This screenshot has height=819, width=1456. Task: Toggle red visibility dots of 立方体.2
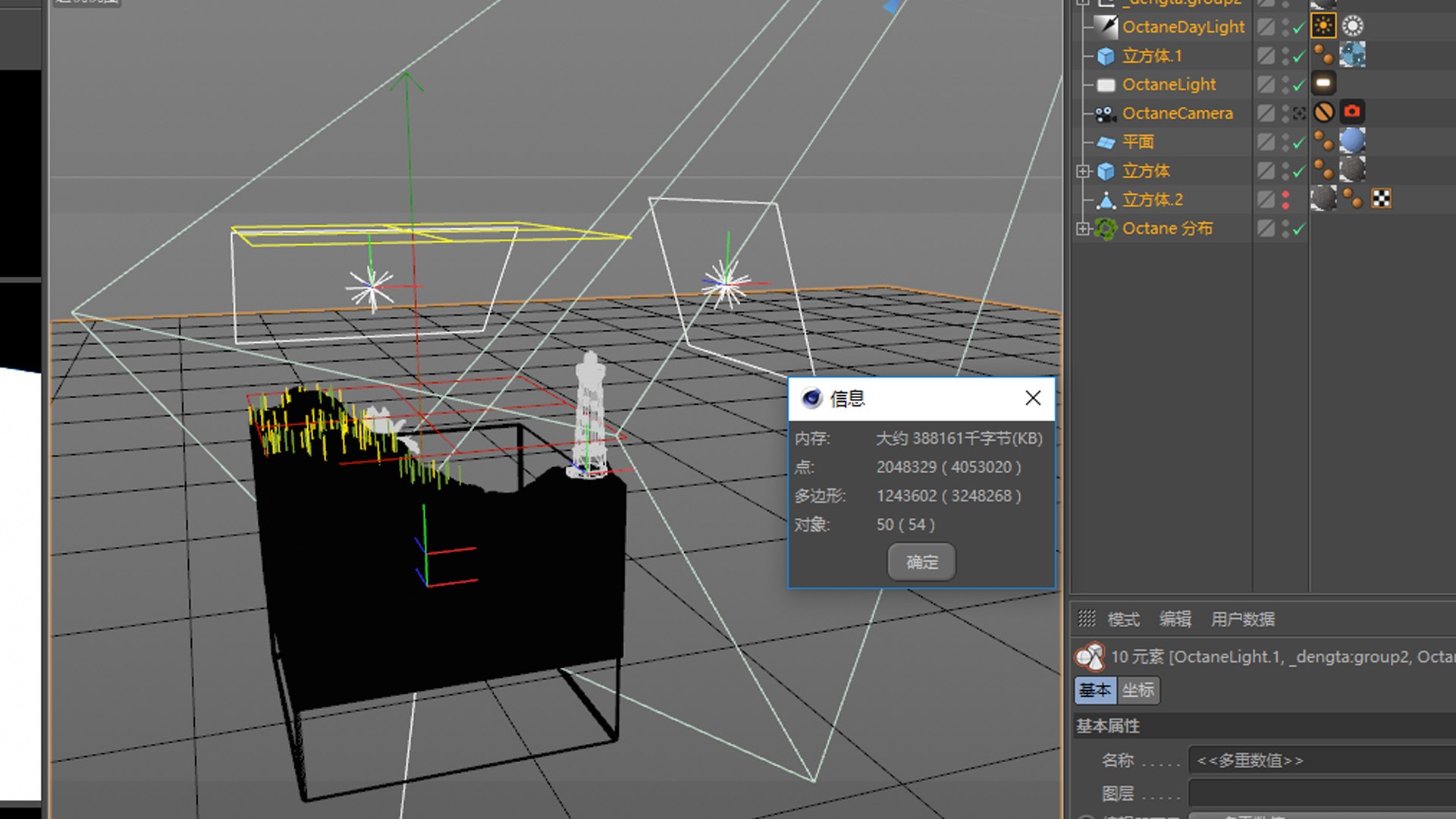(1285, 199)
